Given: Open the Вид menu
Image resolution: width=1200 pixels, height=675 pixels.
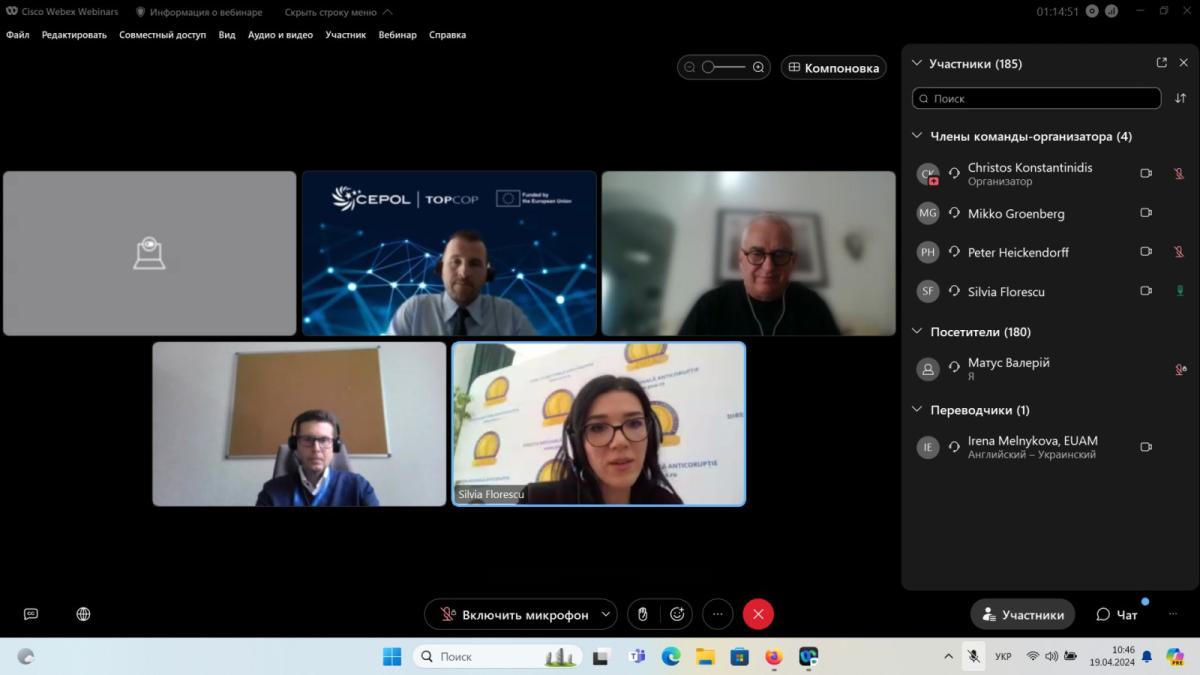Looking at the screenshot, I should (x=227, y=35).
